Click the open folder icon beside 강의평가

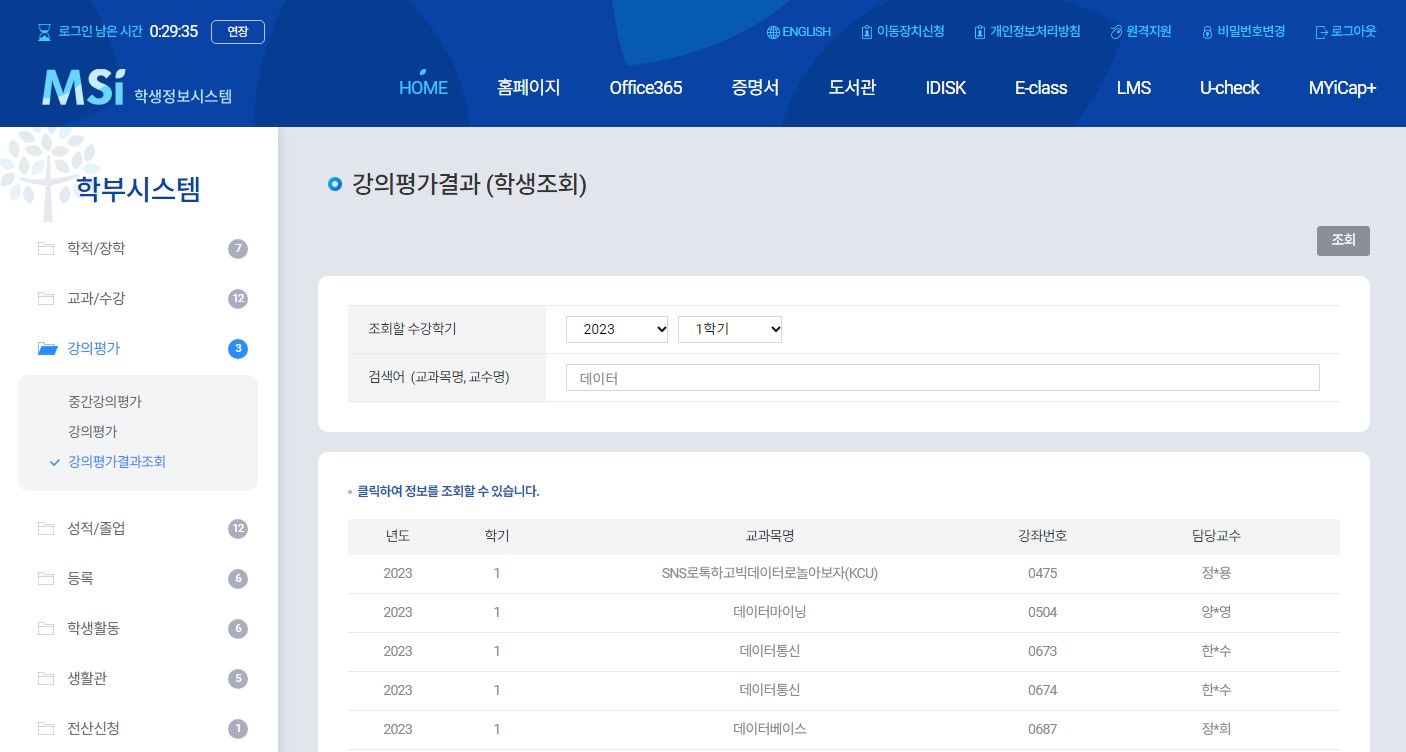click(x=47, y=348)
